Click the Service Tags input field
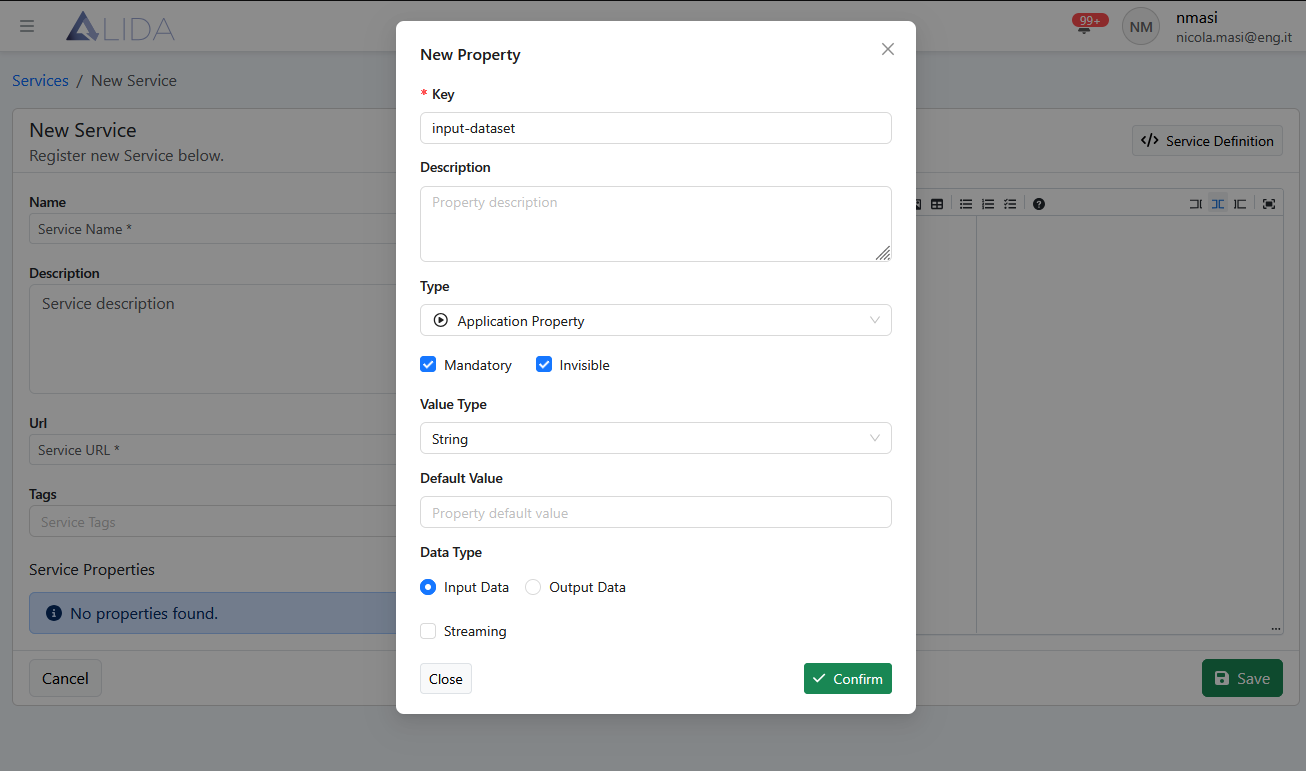The height and width of the screenshot is (771, 1306). [212, 522]
